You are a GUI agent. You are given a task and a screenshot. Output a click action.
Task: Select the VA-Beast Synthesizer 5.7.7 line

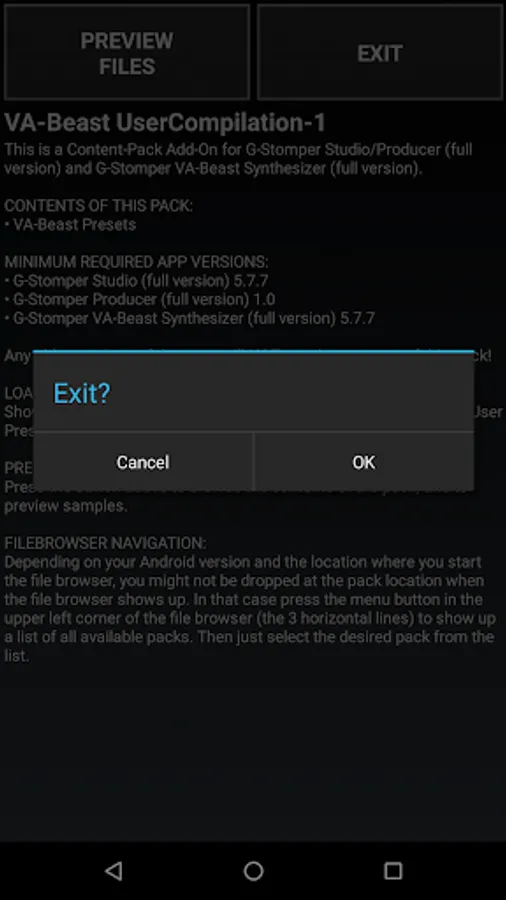tap(189, 317)
